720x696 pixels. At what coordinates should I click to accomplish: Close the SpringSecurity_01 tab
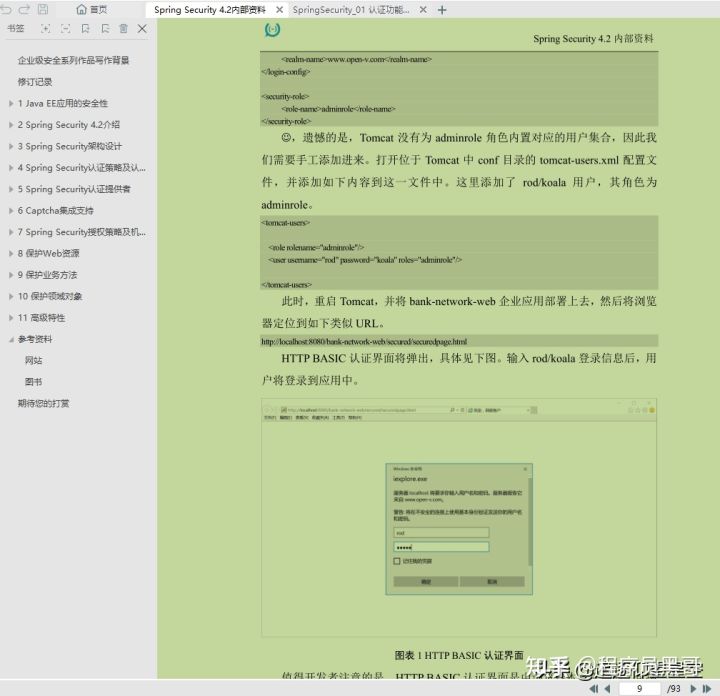point(423,10)
